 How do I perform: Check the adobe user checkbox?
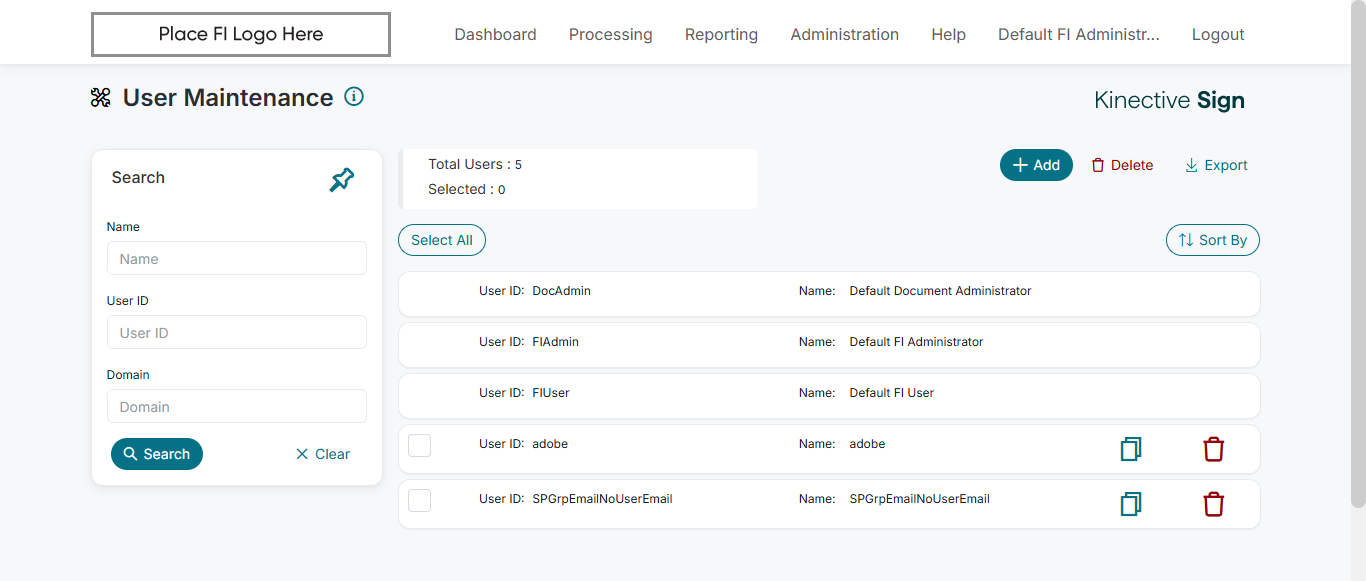(x=420, y=445)
